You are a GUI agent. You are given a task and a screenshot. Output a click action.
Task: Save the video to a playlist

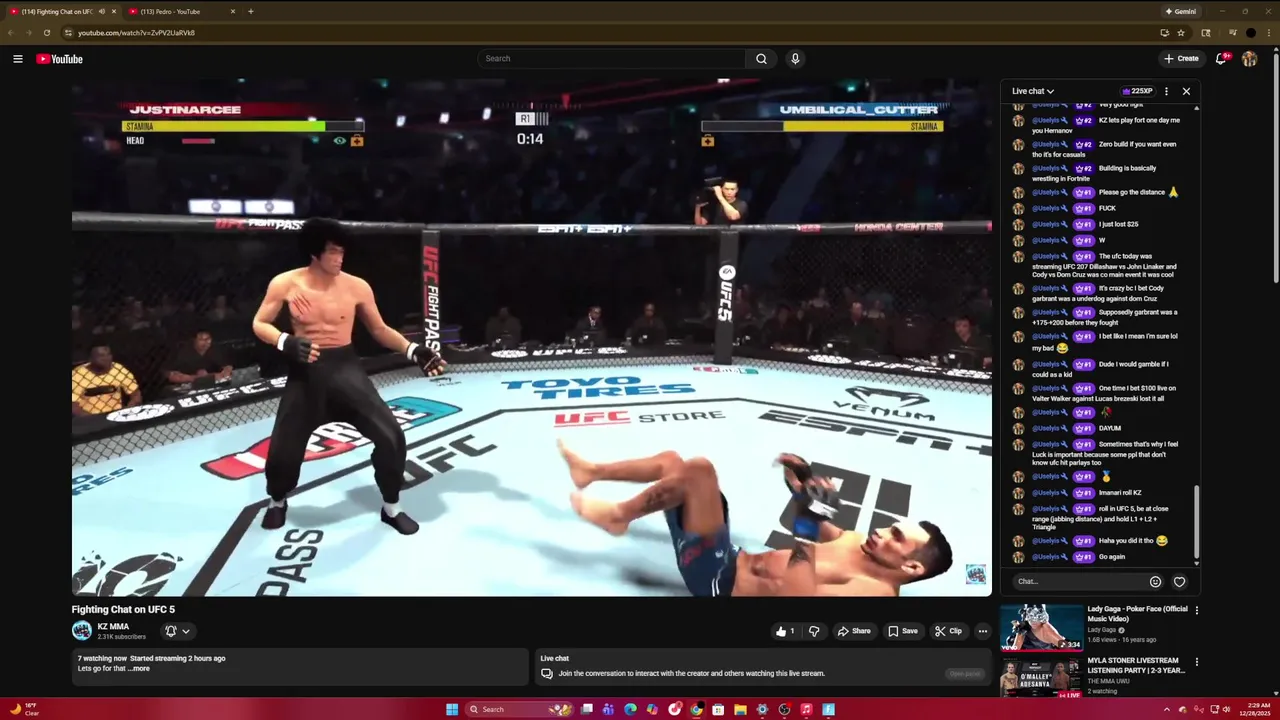click(x=903, y=631)
